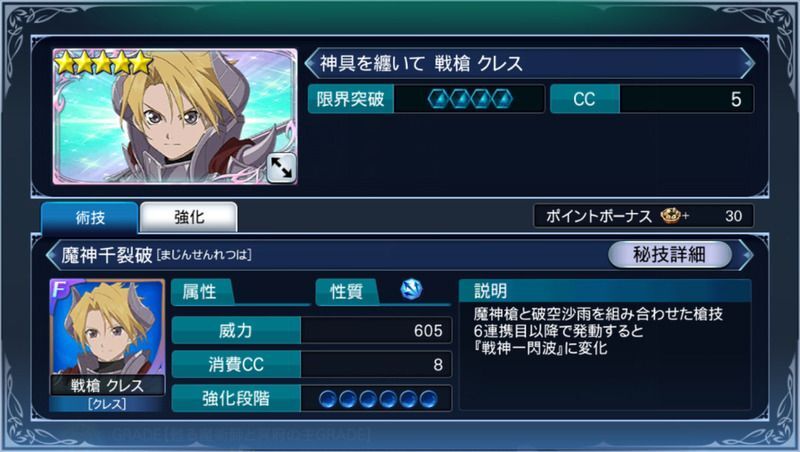Go to the next character with the title's right arrow
The height and width of the screenshot is (452, 800).
click(x=748, y=63)
